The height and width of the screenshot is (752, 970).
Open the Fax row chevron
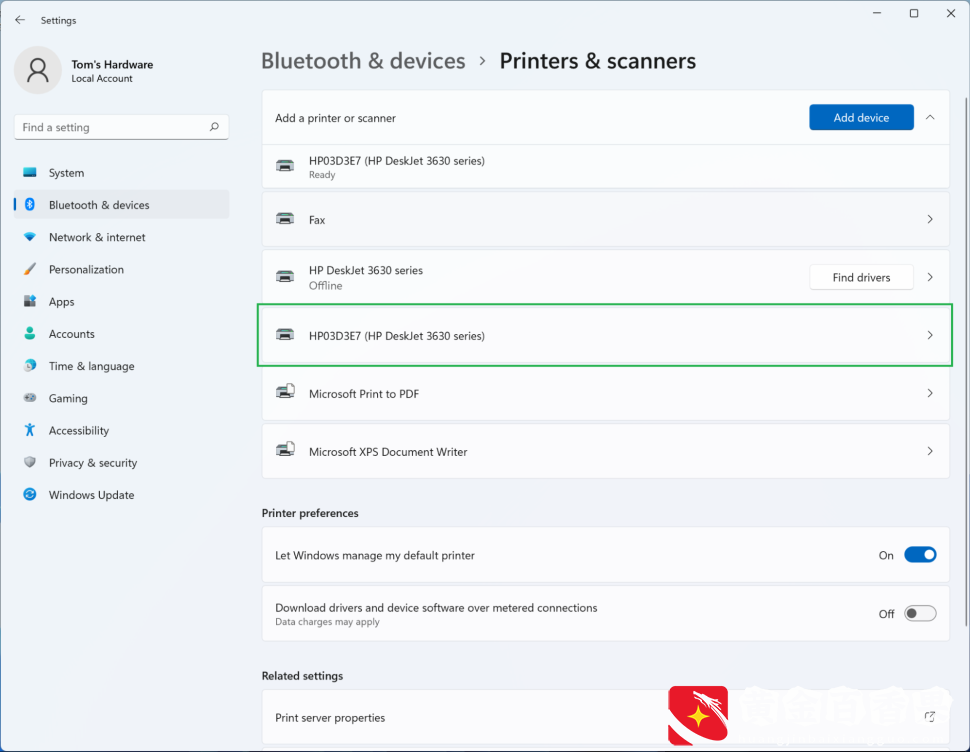(x=930, y=219)
